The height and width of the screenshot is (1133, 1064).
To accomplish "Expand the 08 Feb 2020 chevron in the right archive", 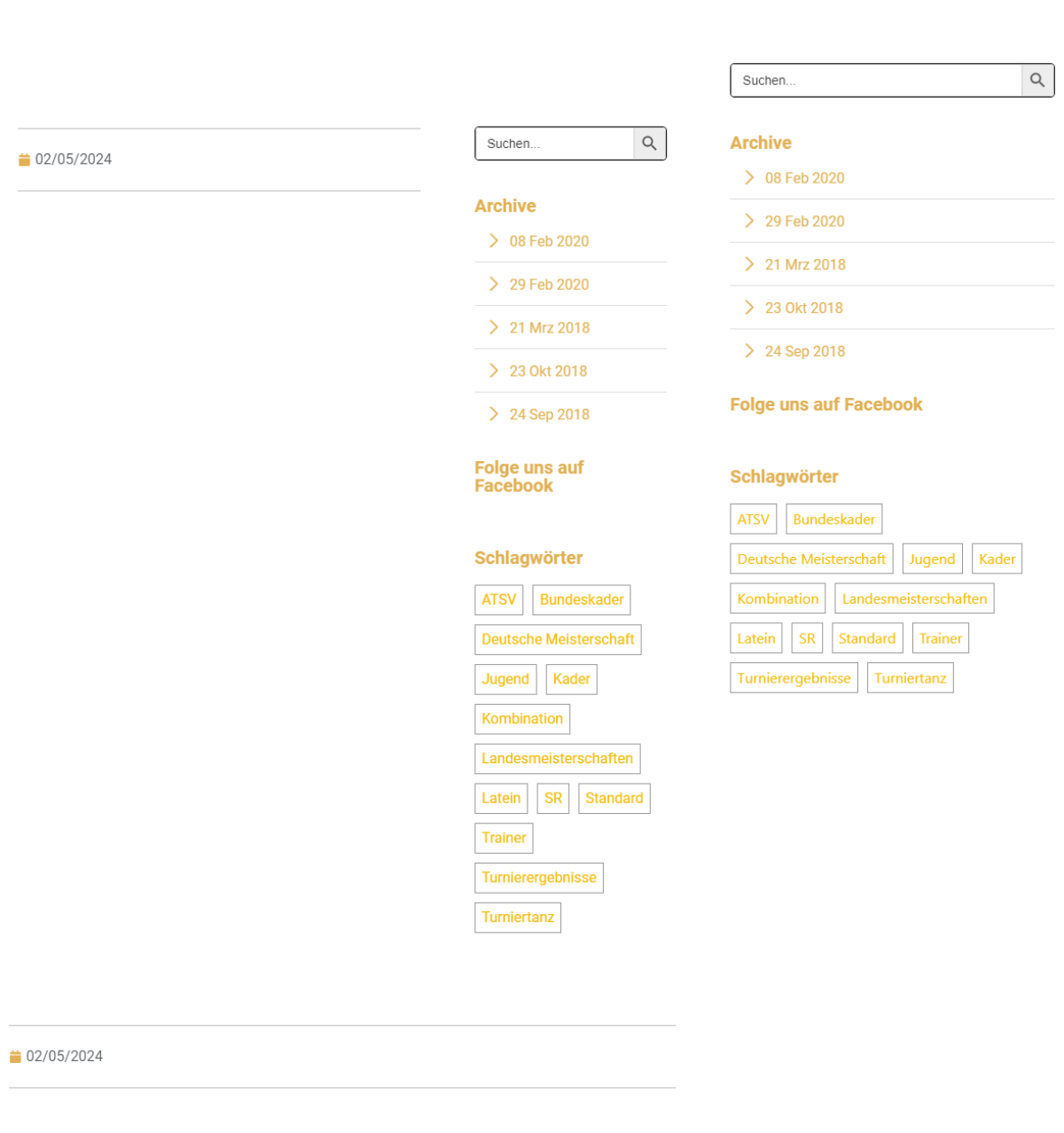I will click(x=749, y=177).
